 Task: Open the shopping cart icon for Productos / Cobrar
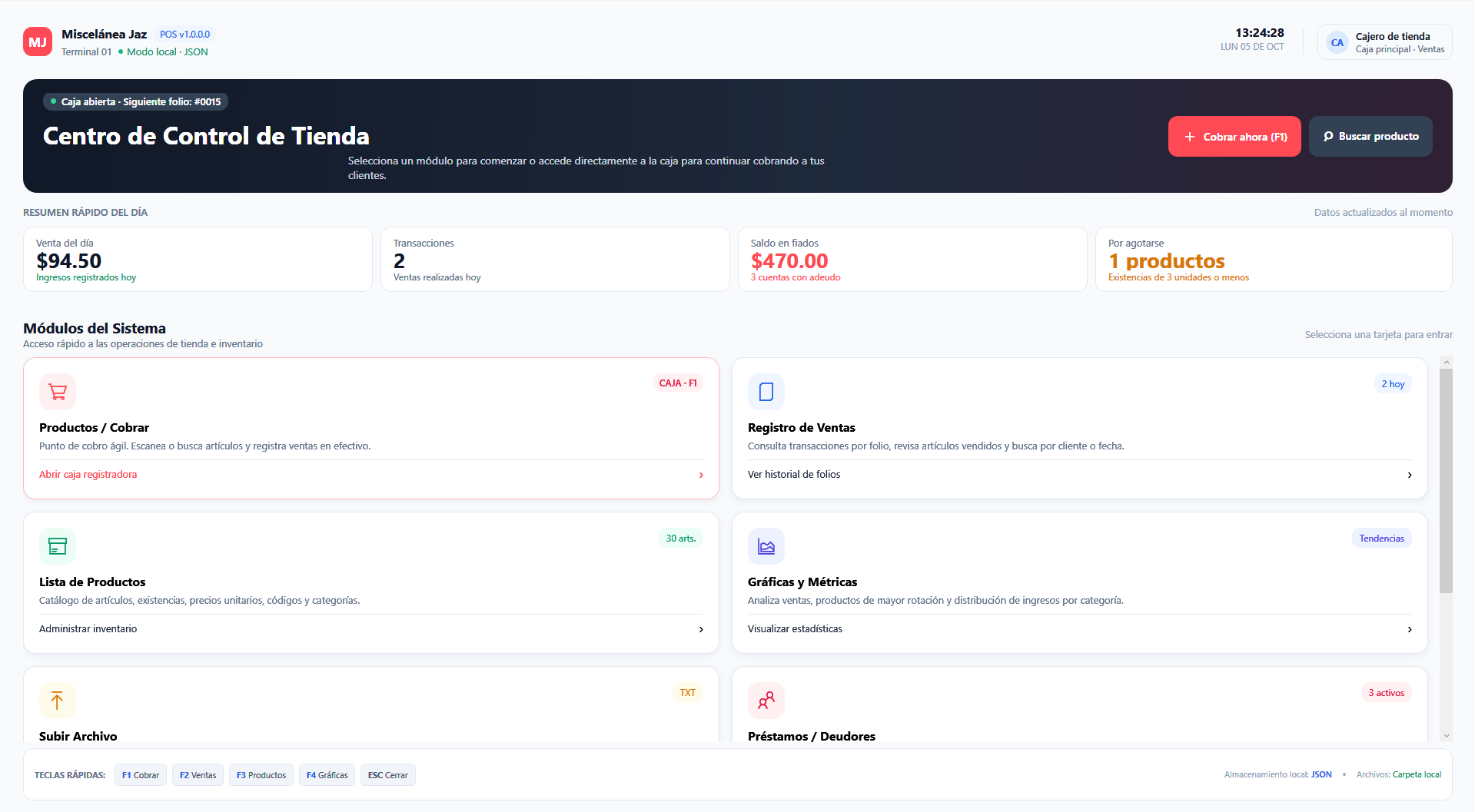coord(58,392)
